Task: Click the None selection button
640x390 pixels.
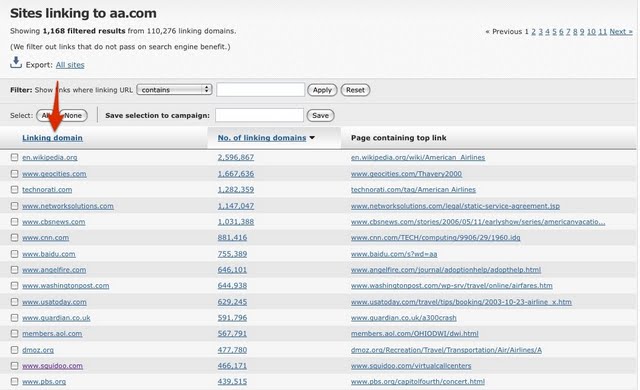Action: (73, 115)
